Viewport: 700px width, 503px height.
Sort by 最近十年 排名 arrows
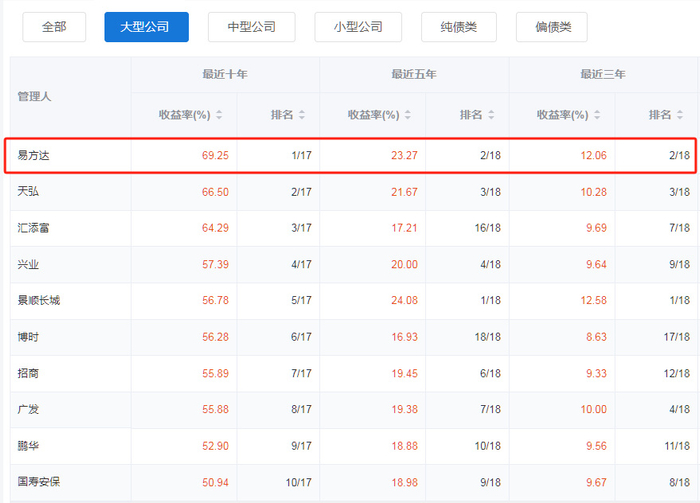pyautogui.click(x=302, y=115)
